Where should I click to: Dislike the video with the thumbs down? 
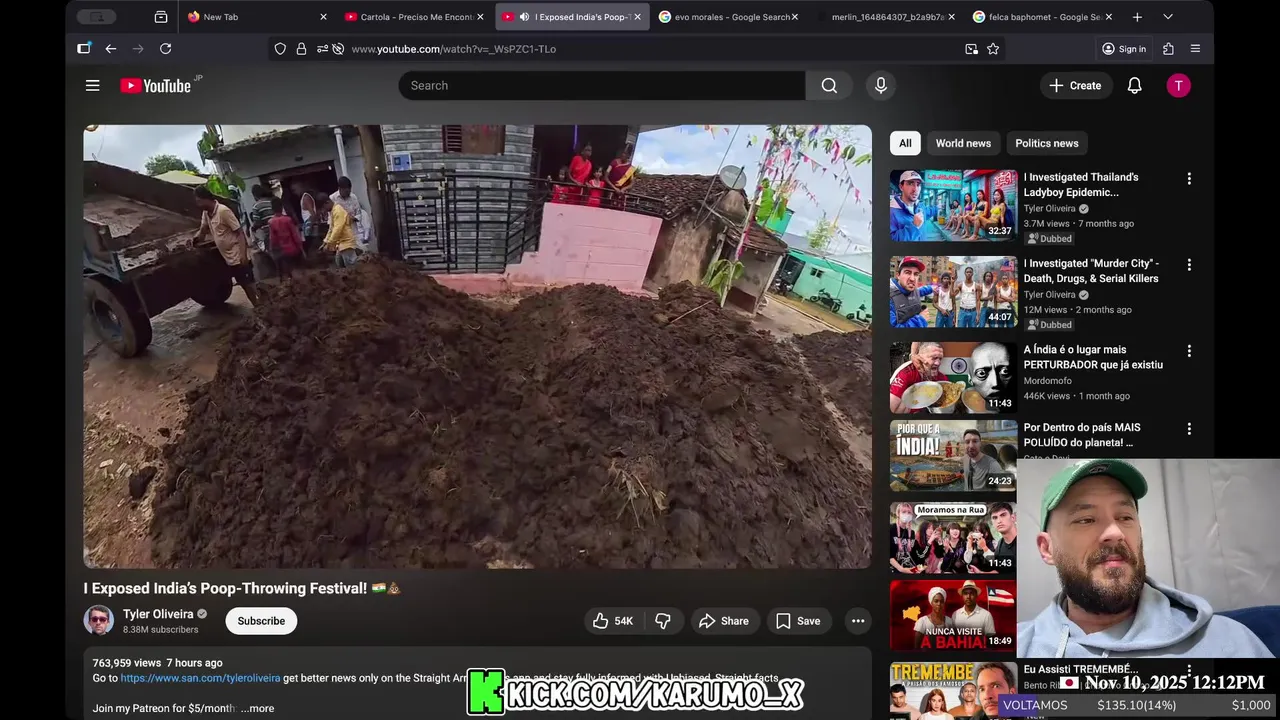click(663, 621)
